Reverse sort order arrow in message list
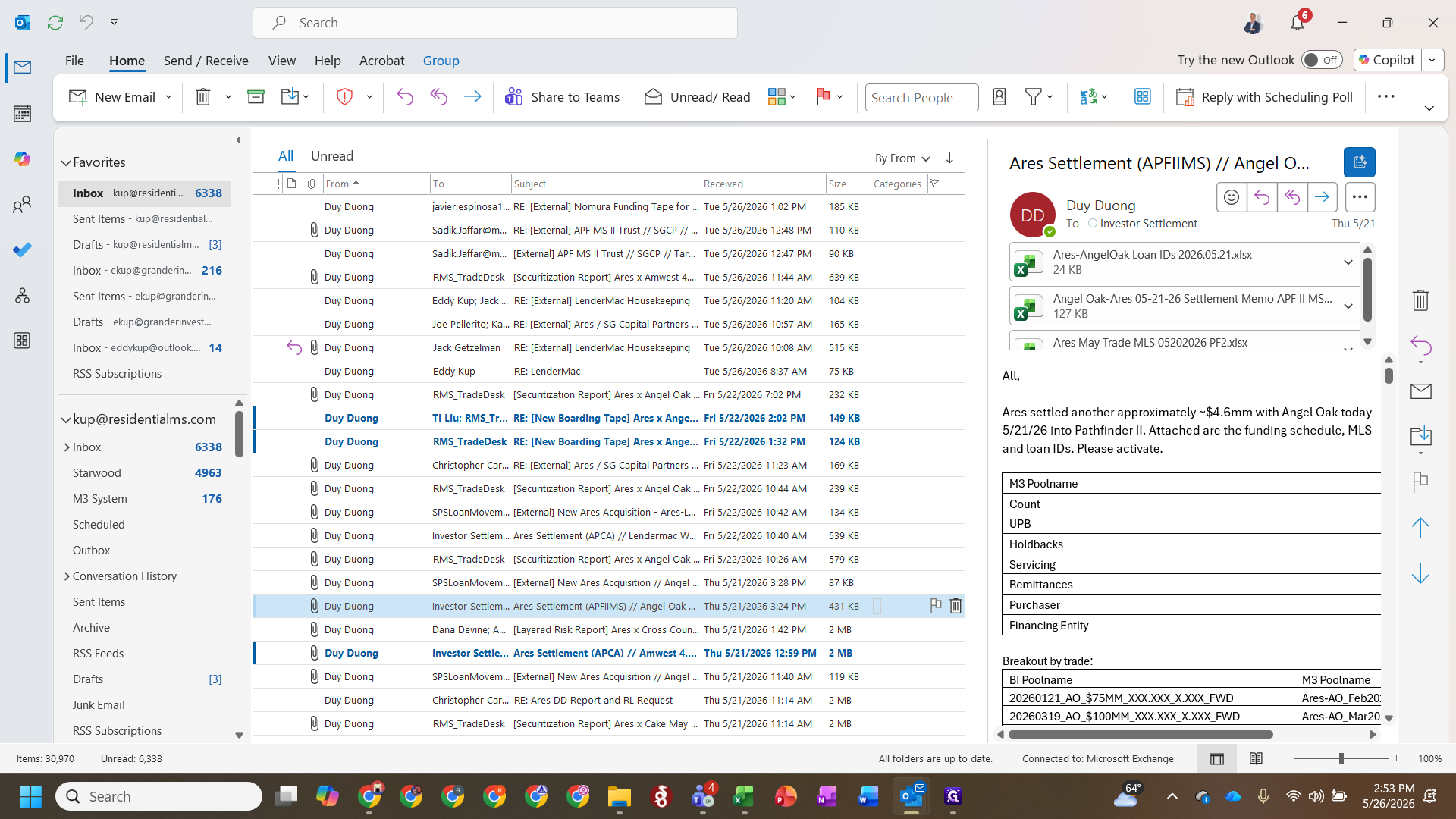The height and width of the screenshot is (819, 1456). click(x=949, y=158)
